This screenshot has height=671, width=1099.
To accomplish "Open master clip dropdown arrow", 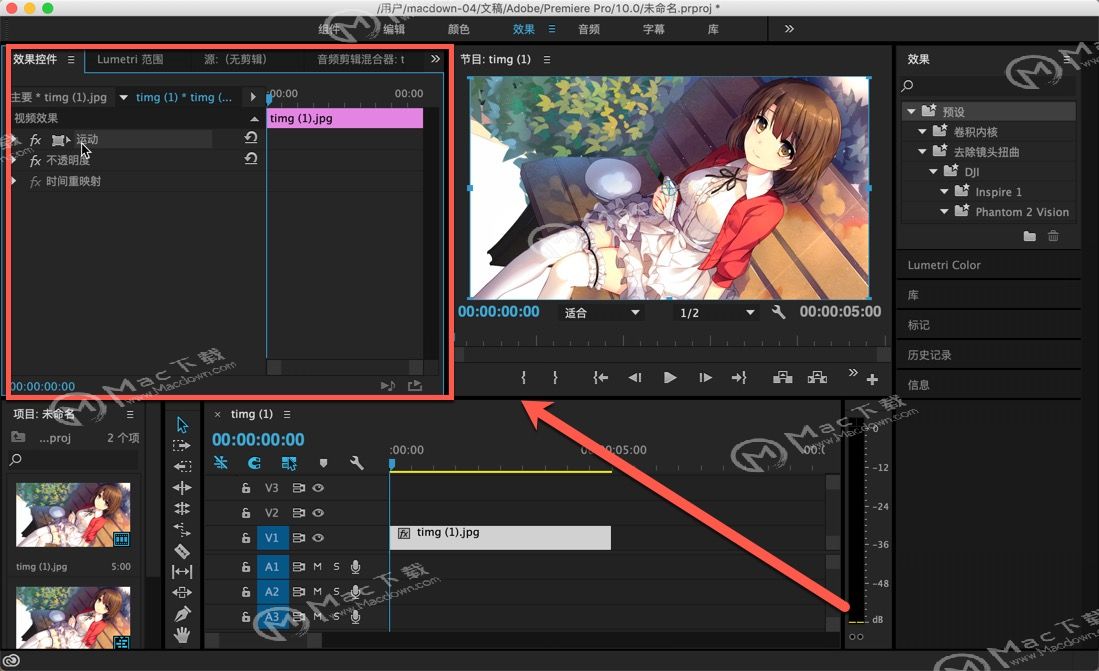I will 123,97.
